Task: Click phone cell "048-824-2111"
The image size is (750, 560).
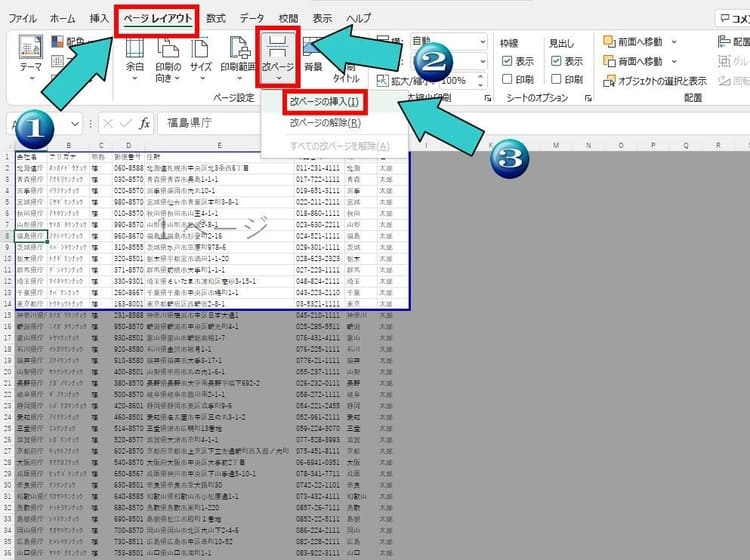Action: tap(318, 281)
